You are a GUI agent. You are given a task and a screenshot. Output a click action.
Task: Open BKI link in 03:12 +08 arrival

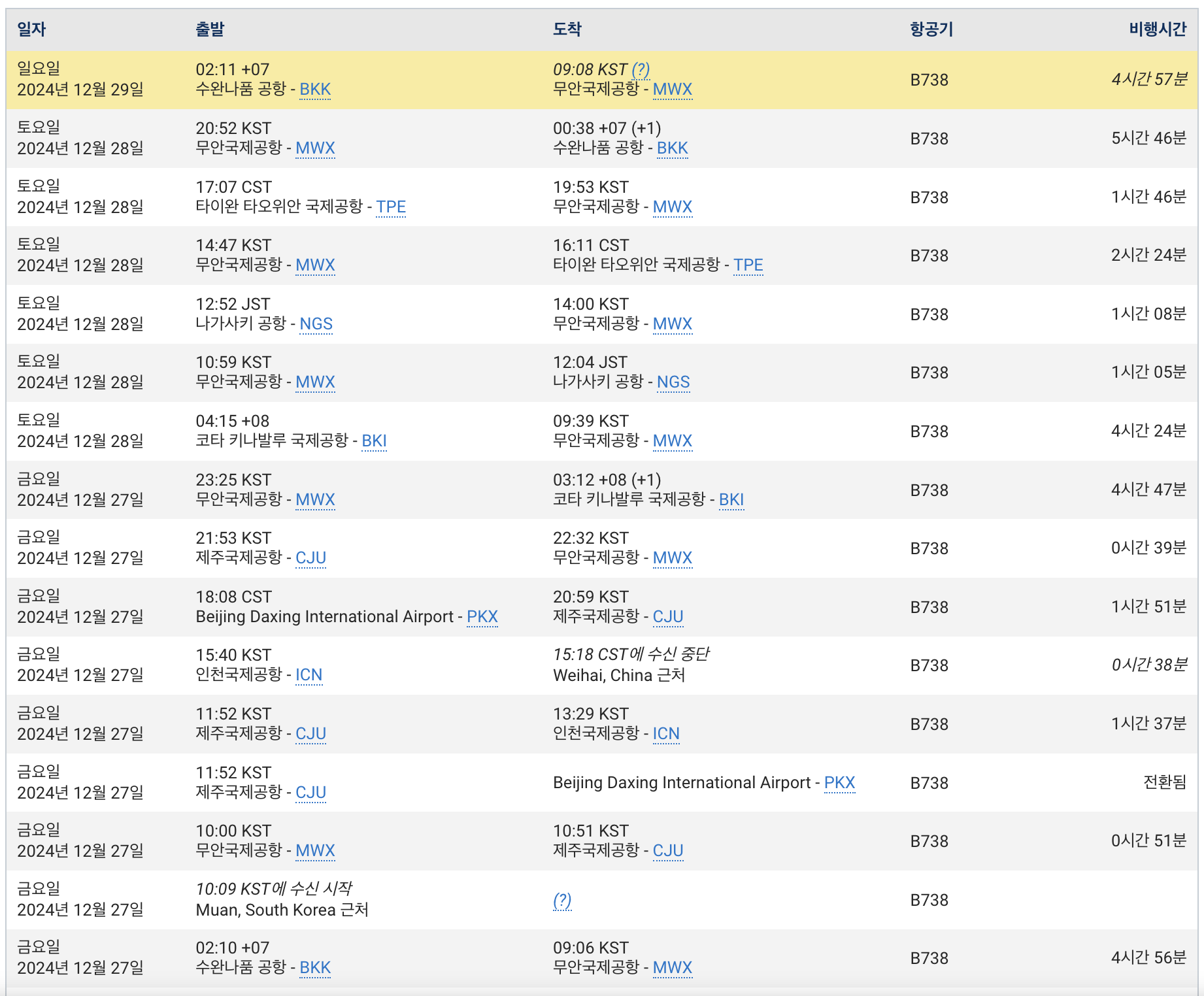click(731, 500)
